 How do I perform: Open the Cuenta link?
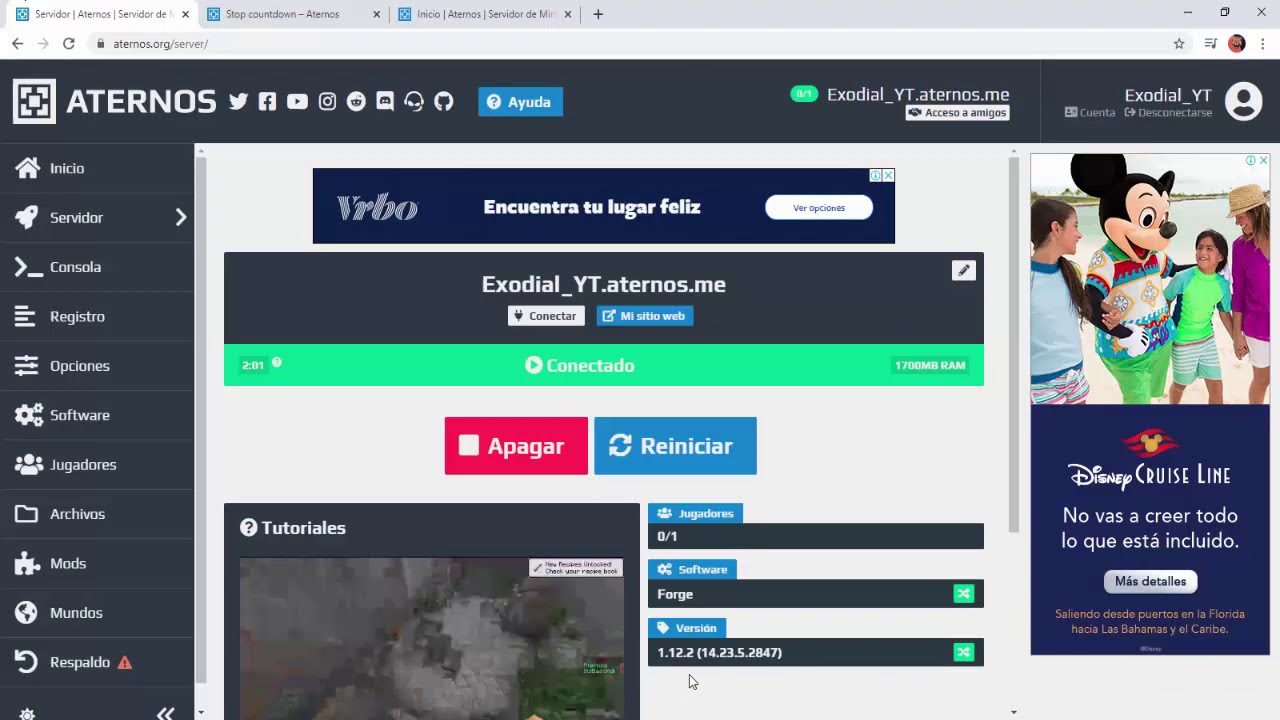pyautogui.click(x=1090, y=113)
